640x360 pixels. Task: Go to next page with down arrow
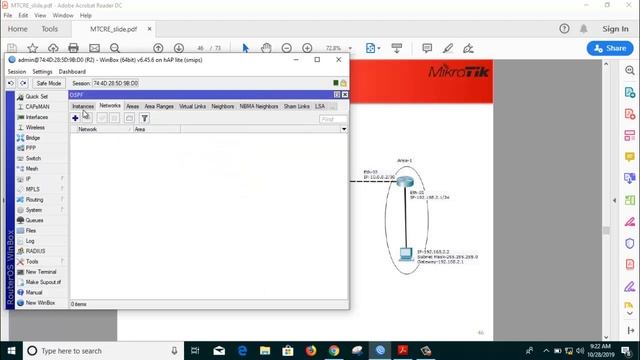pyautogui.click(x=179, y=48)
